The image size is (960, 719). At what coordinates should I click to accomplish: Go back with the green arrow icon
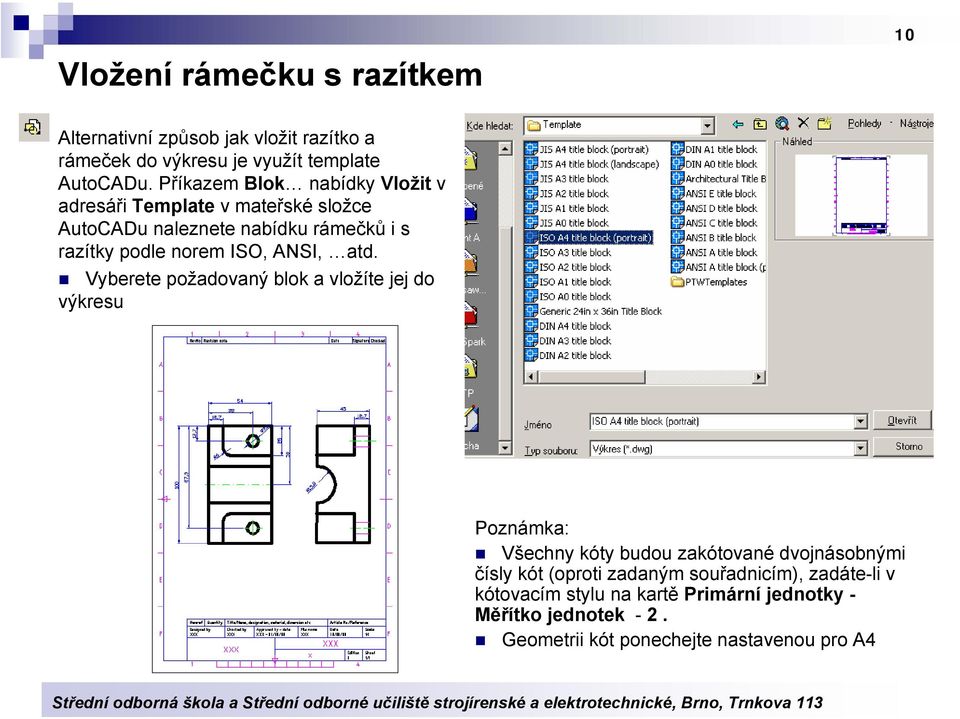tap(738, 124)
